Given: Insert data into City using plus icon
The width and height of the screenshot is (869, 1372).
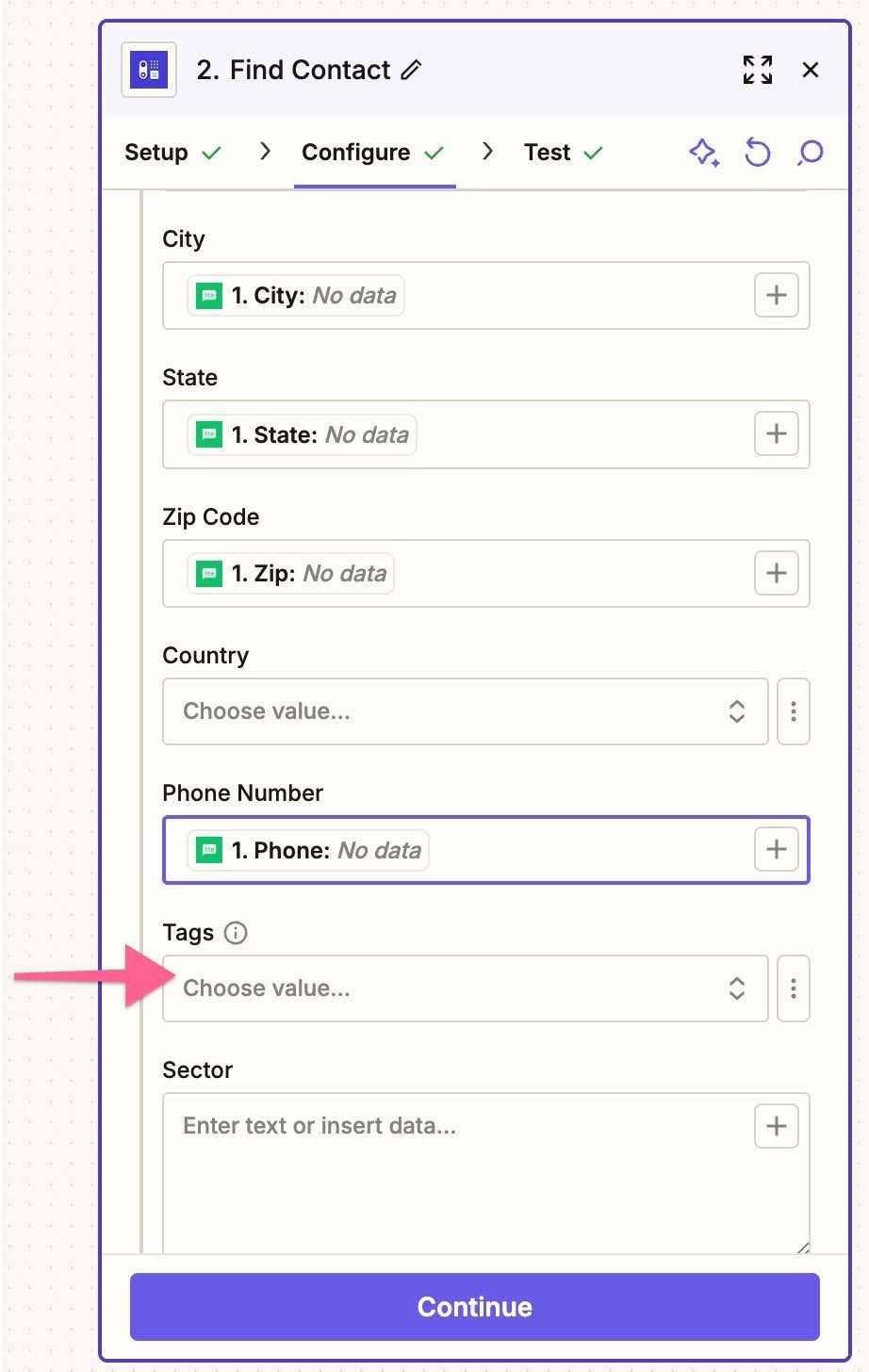Looking at the screenshot, I should coord(776,295).
